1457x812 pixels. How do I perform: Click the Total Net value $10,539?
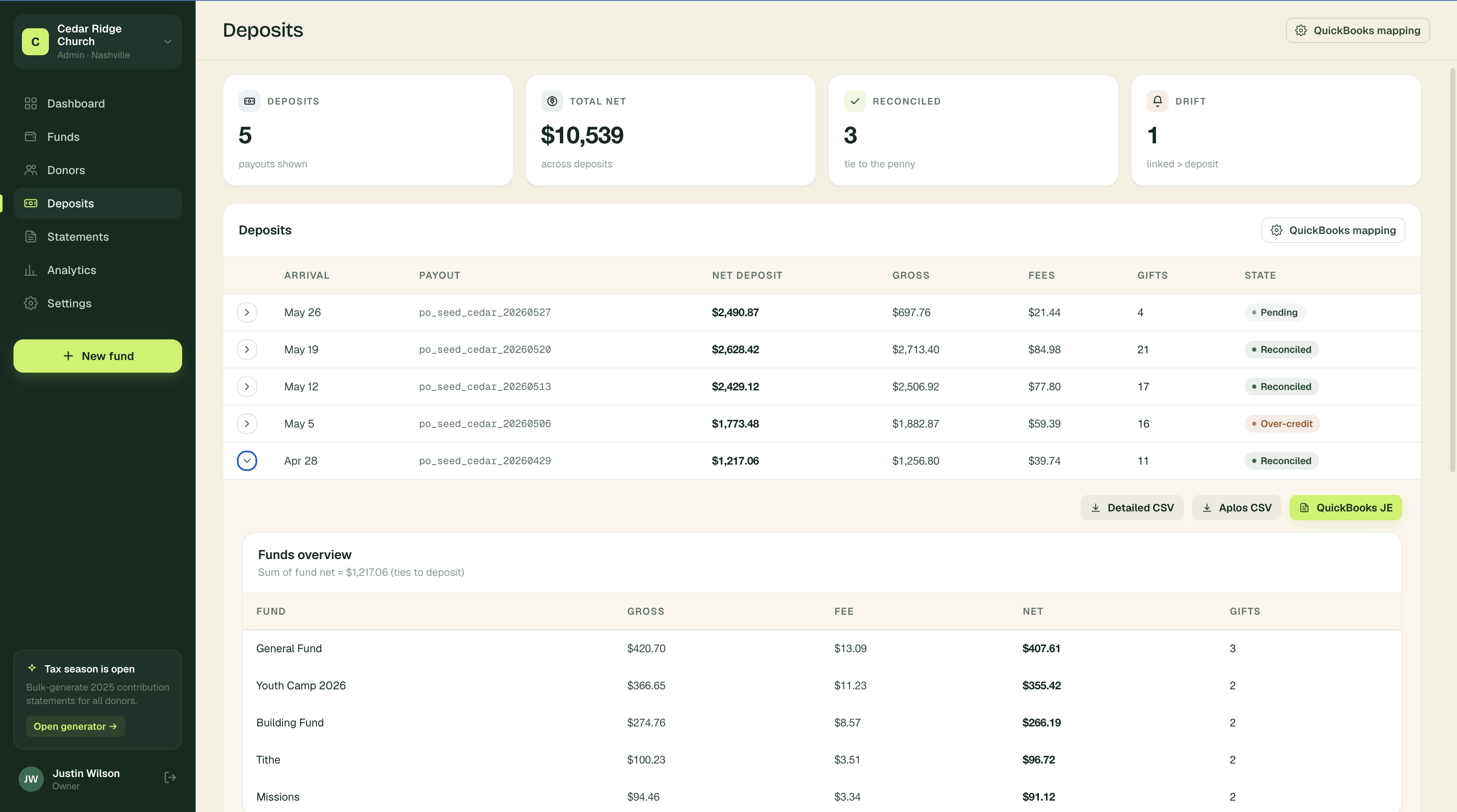582,135
